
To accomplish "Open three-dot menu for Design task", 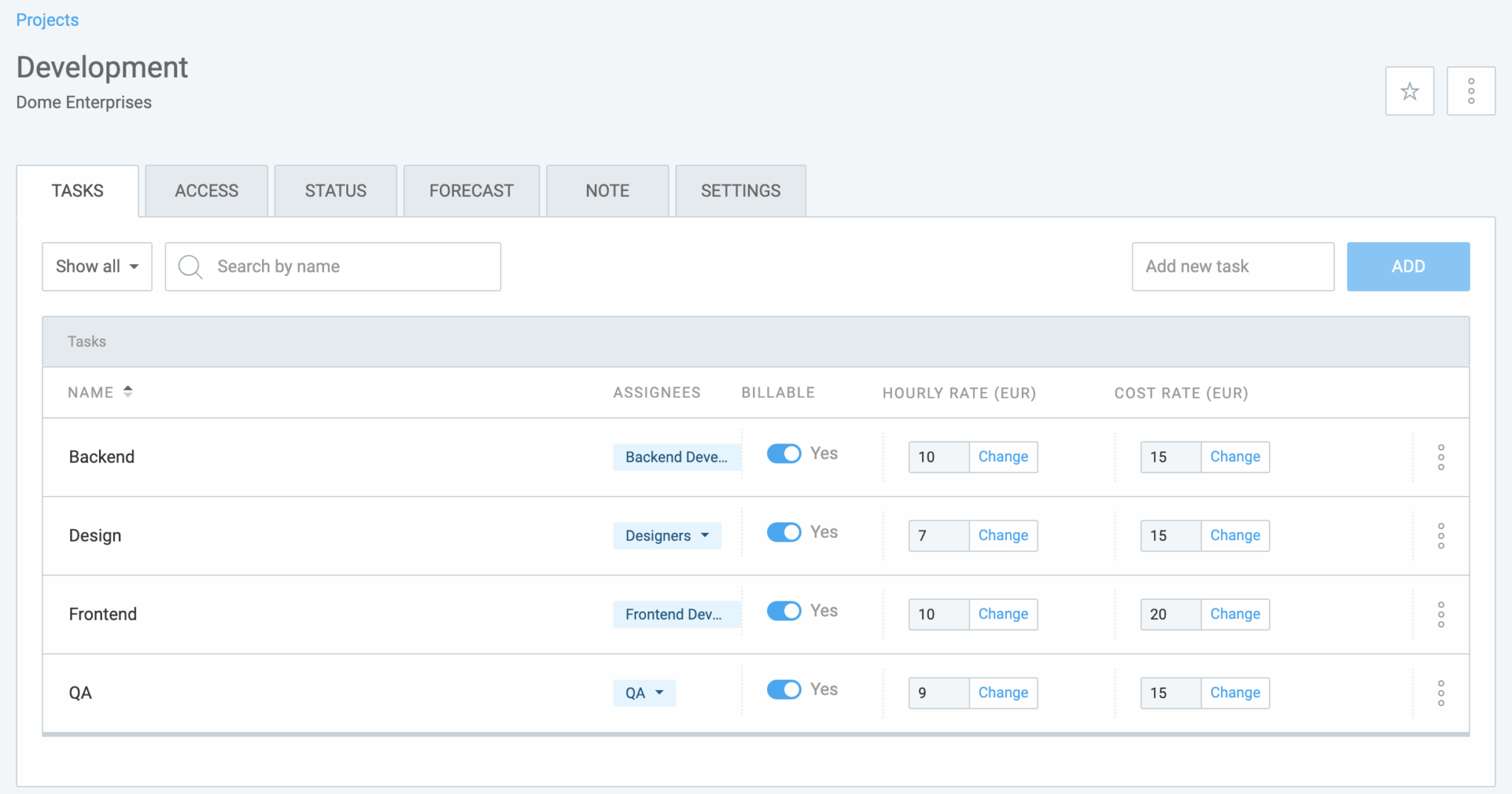I will (x=1440, y=536).
